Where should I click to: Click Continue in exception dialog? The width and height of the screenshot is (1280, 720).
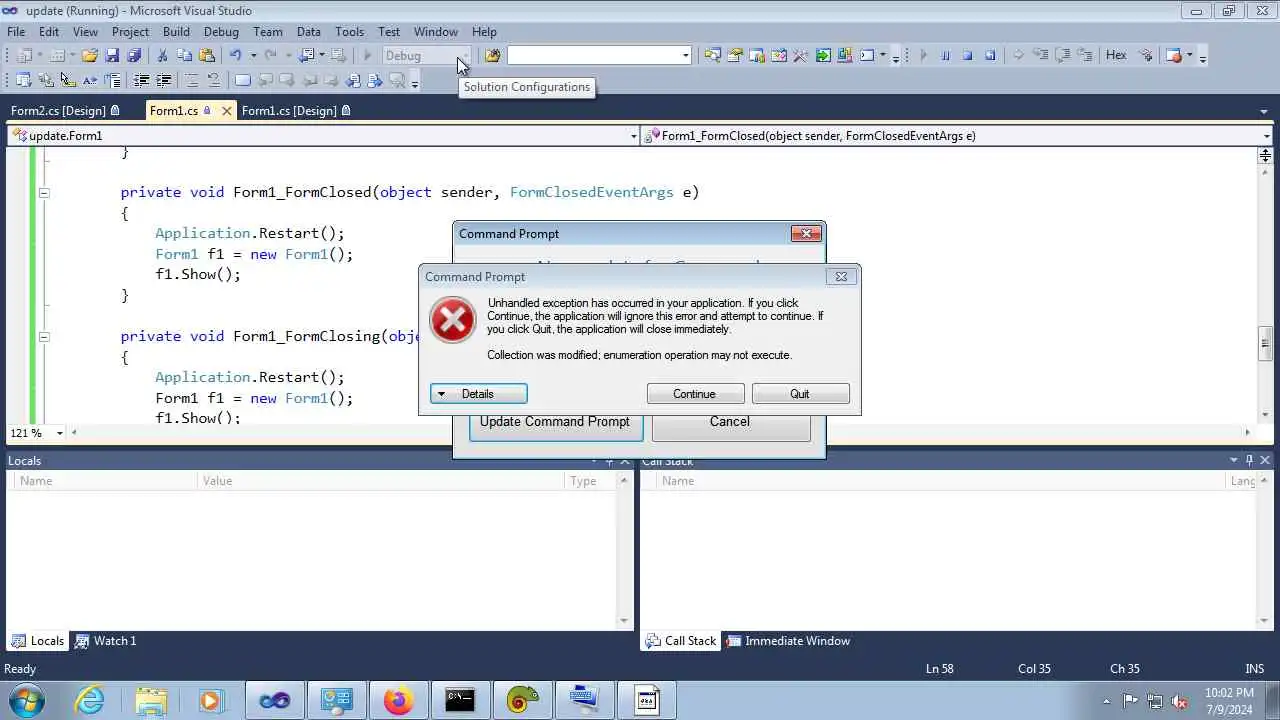(695, 394)
